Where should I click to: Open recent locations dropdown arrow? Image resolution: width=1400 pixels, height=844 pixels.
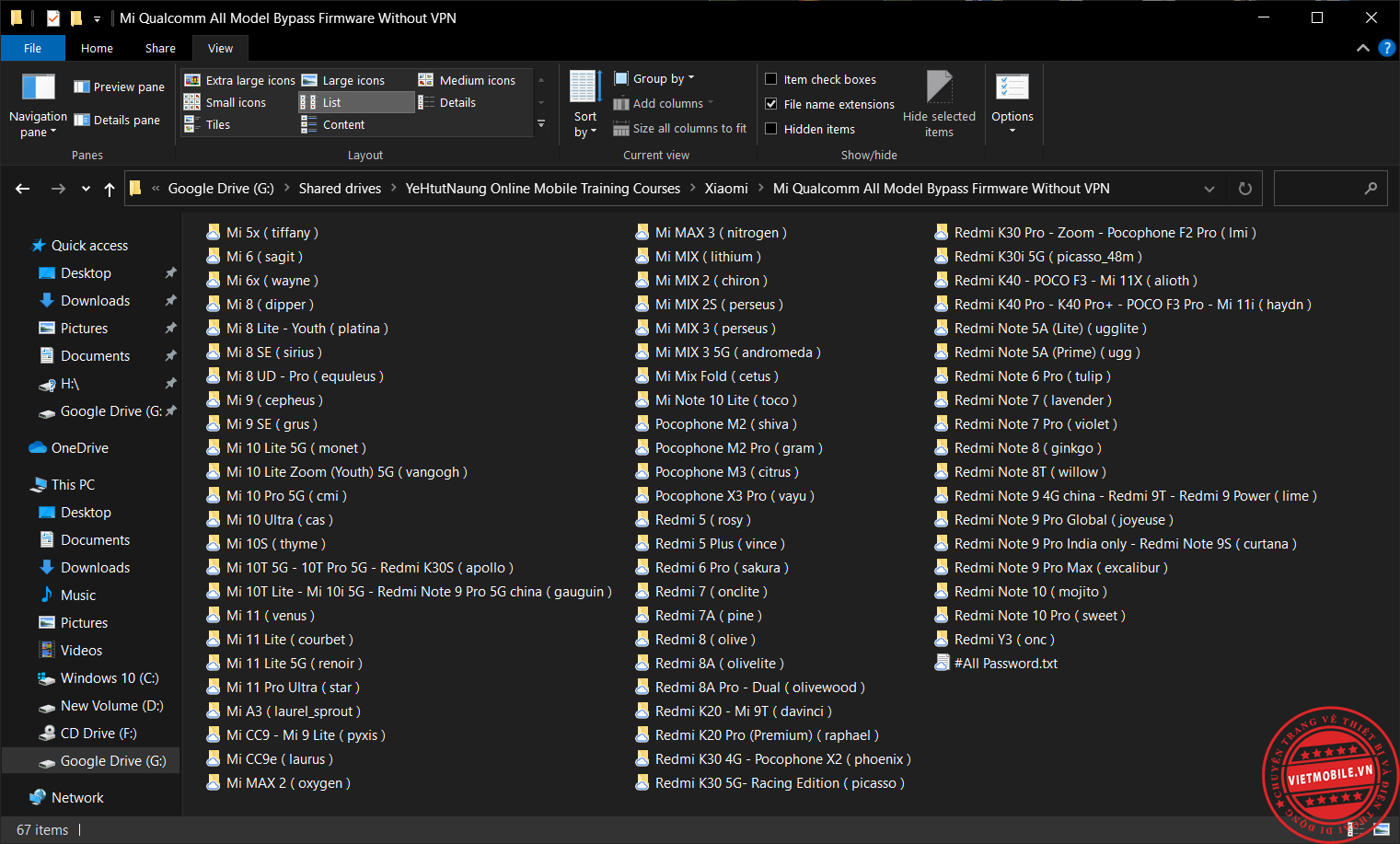[x=86, y=189]
